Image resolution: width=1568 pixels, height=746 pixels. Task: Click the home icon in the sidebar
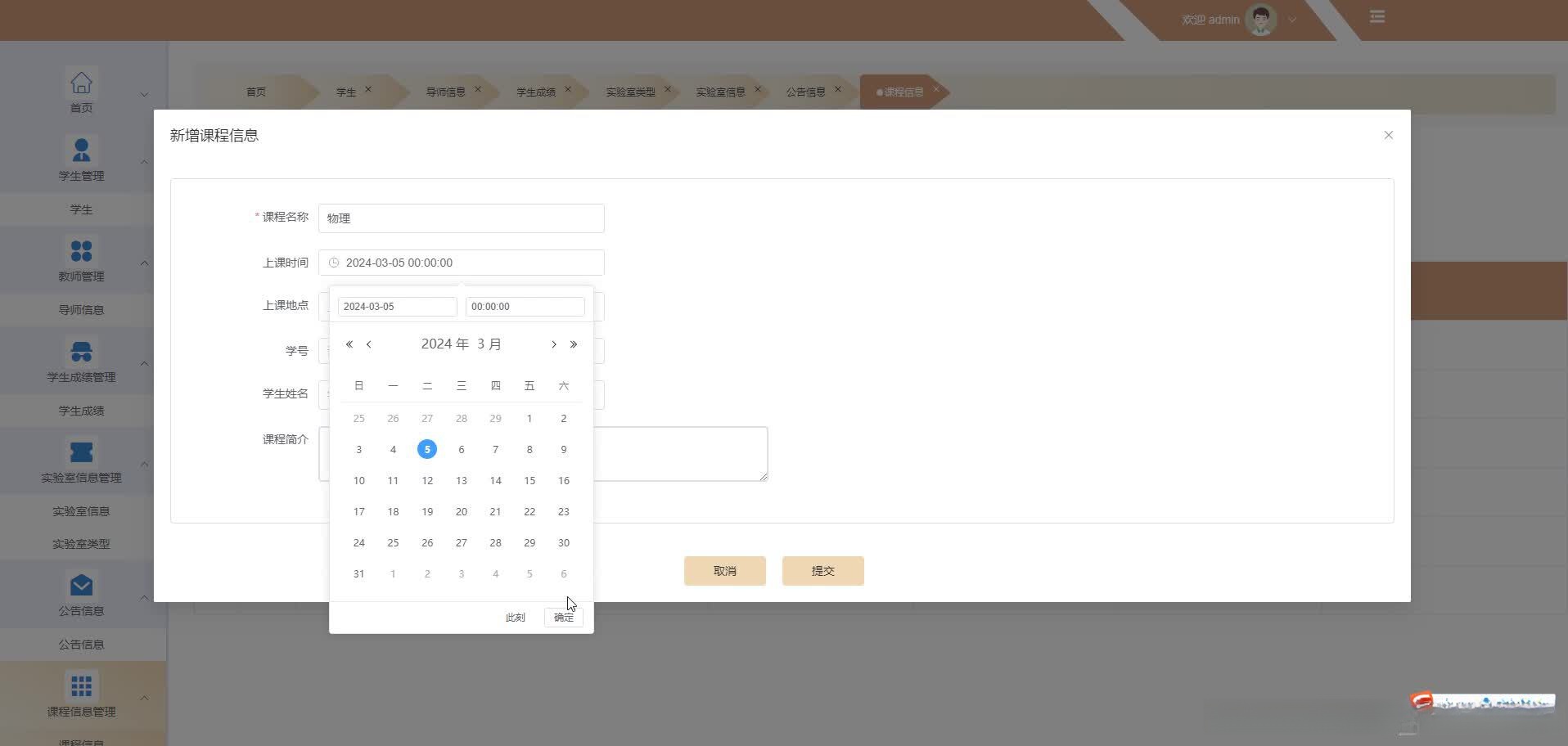point(81,83)
